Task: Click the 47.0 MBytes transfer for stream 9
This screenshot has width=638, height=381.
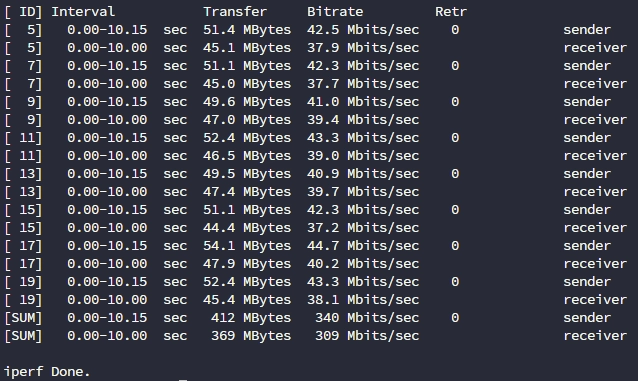Action: pyautogui.click(x=247, y=120)
